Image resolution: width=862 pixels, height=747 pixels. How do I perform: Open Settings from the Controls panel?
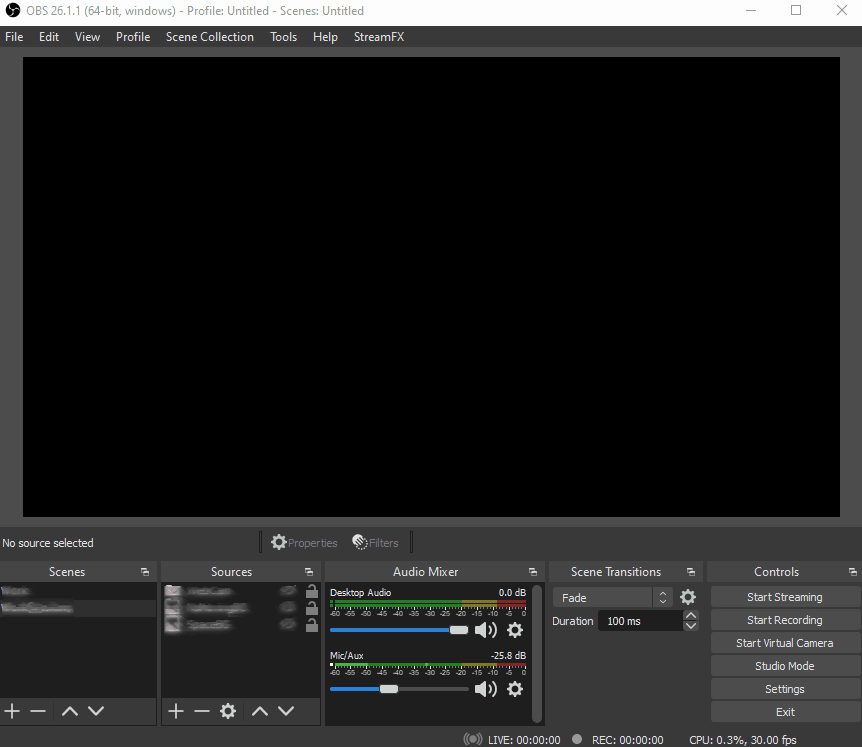click(x=785, y=689)
